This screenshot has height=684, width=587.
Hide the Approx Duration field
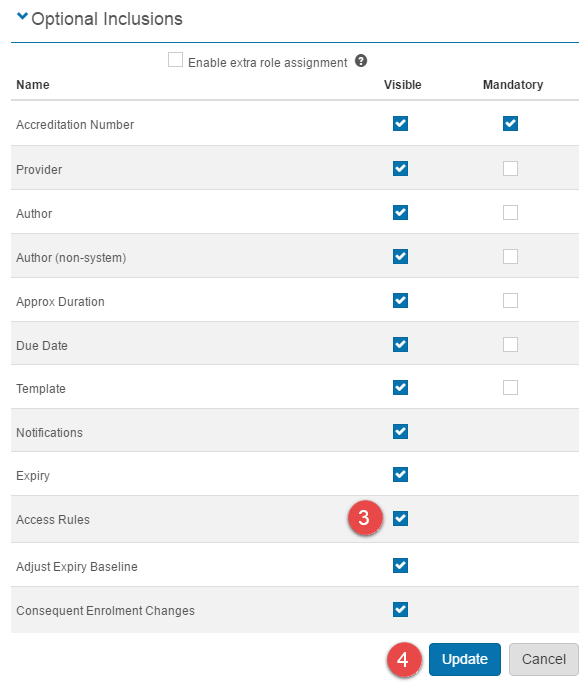pyautogui.click(x=400, y=301)
